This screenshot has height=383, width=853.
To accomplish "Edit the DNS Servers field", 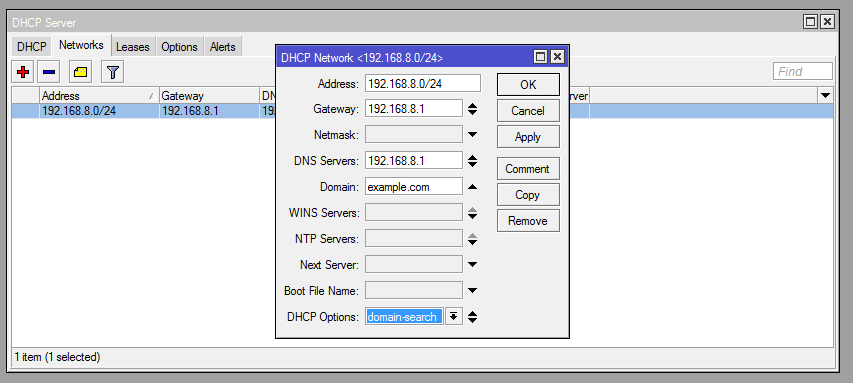I will [414, 161].
